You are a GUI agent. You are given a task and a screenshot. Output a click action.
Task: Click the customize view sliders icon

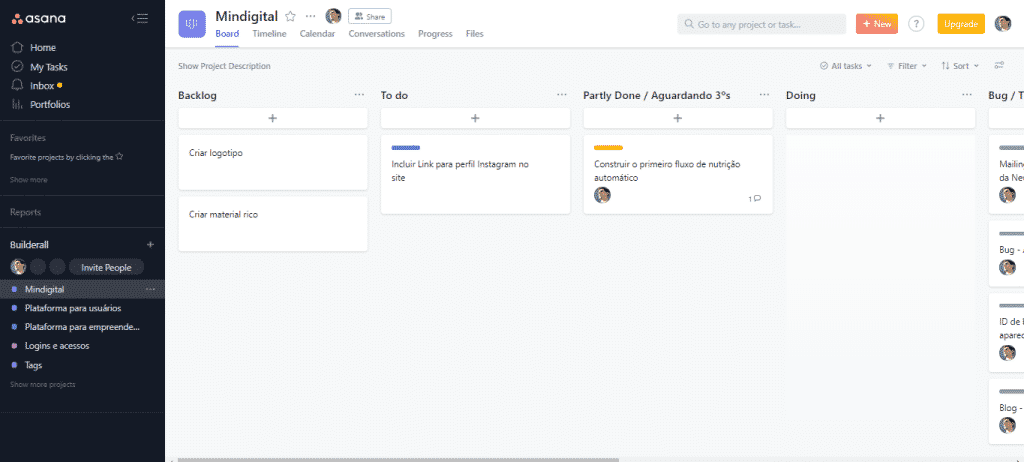pos(999,66)
